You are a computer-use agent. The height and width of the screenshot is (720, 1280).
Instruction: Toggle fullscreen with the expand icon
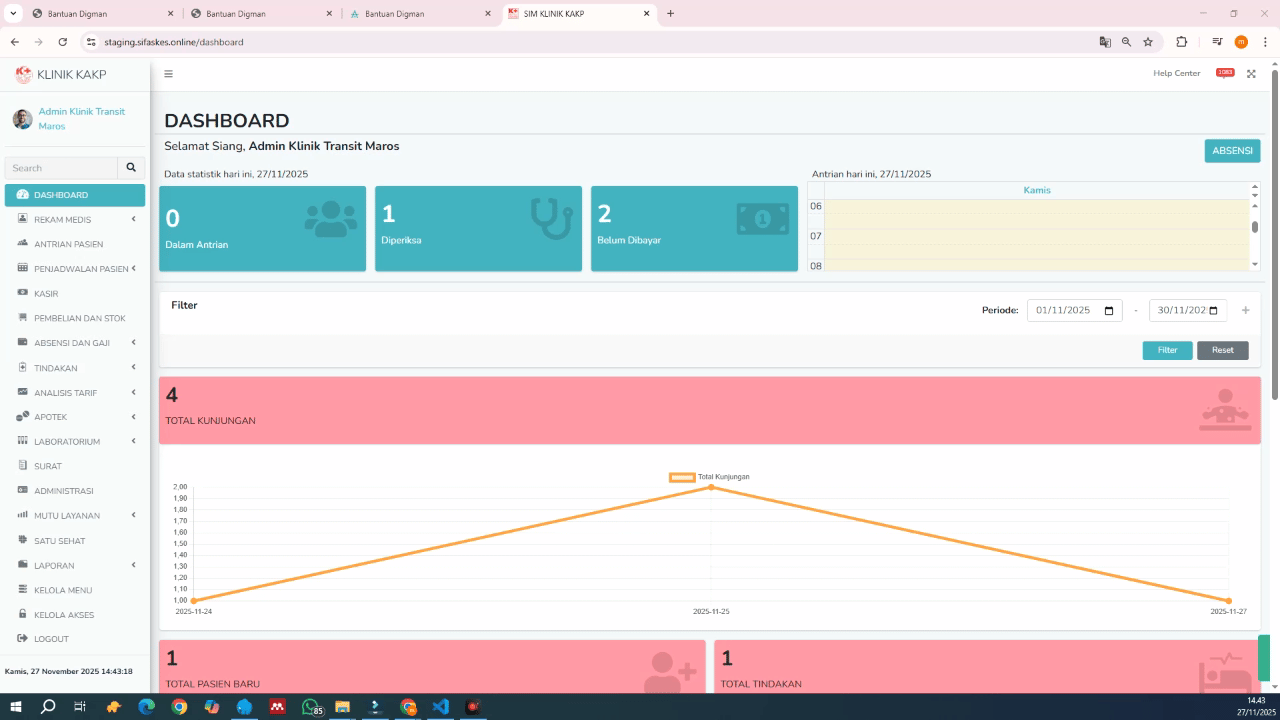point(1251,74)
